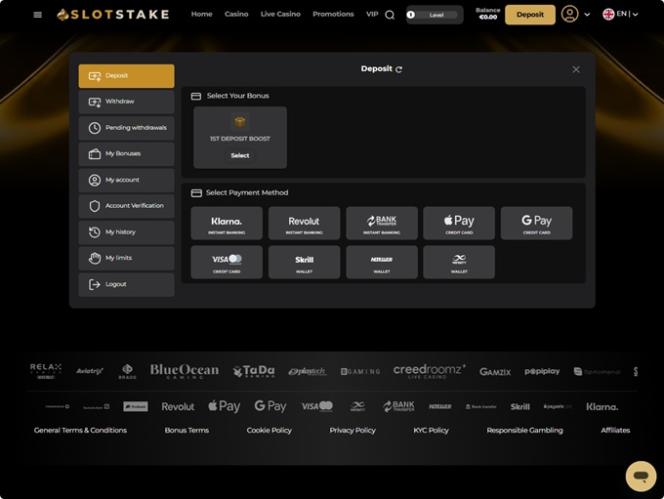Select Revolut instant banking
This screenshot has height=499, width=664.
[304, 223]
